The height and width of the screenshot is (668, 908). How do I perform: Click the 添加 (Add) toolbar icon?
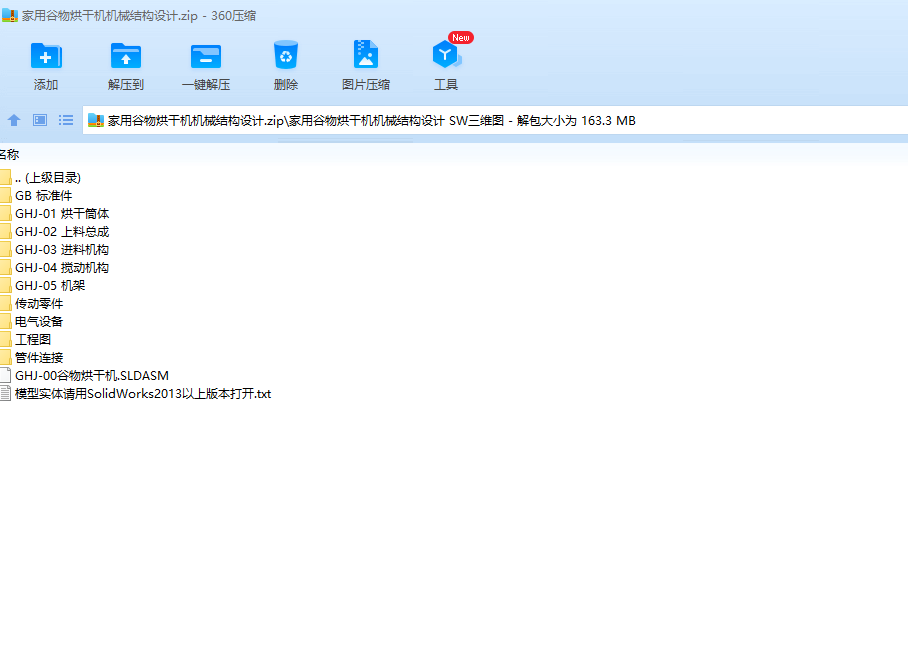46,56
